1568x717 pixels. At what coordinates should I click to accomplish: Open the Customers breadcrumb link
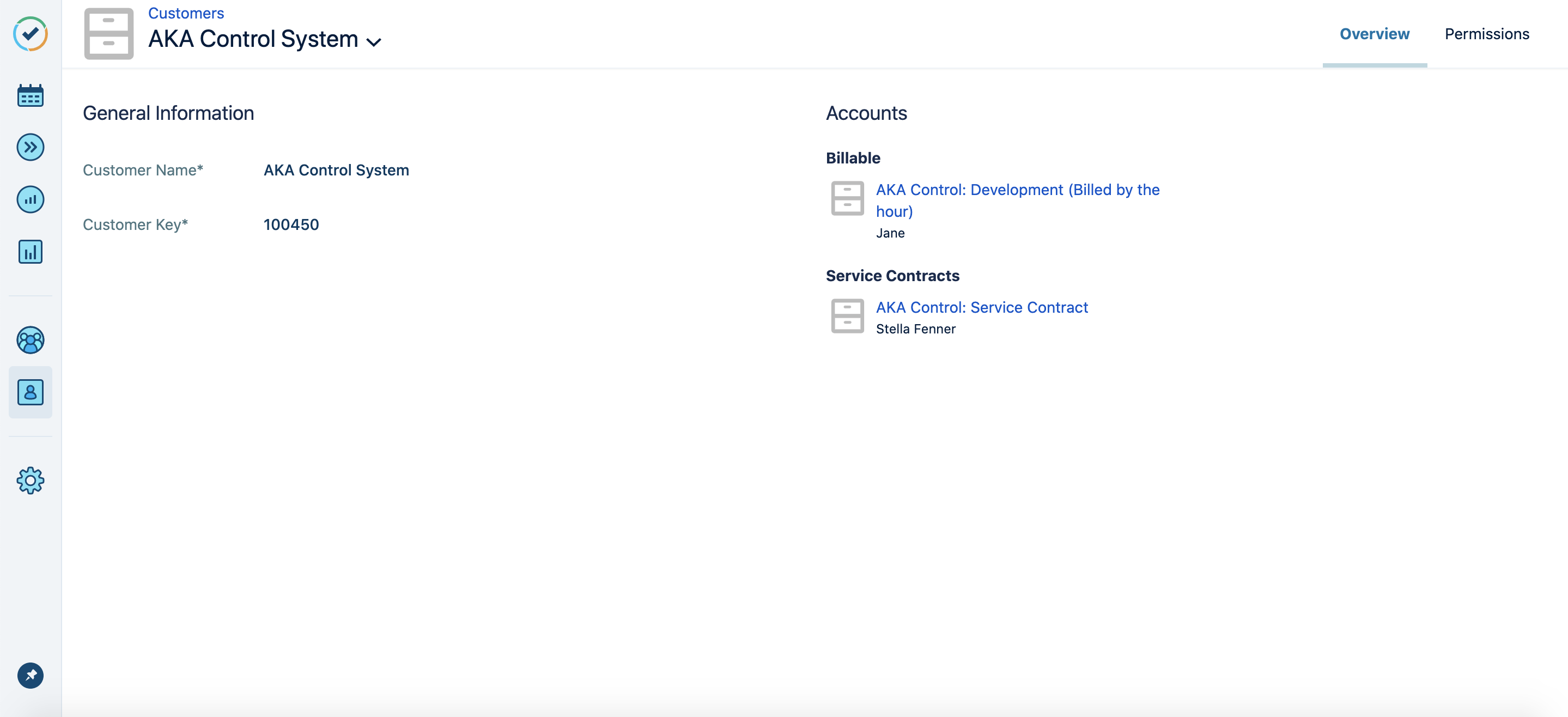click(186, 13)
